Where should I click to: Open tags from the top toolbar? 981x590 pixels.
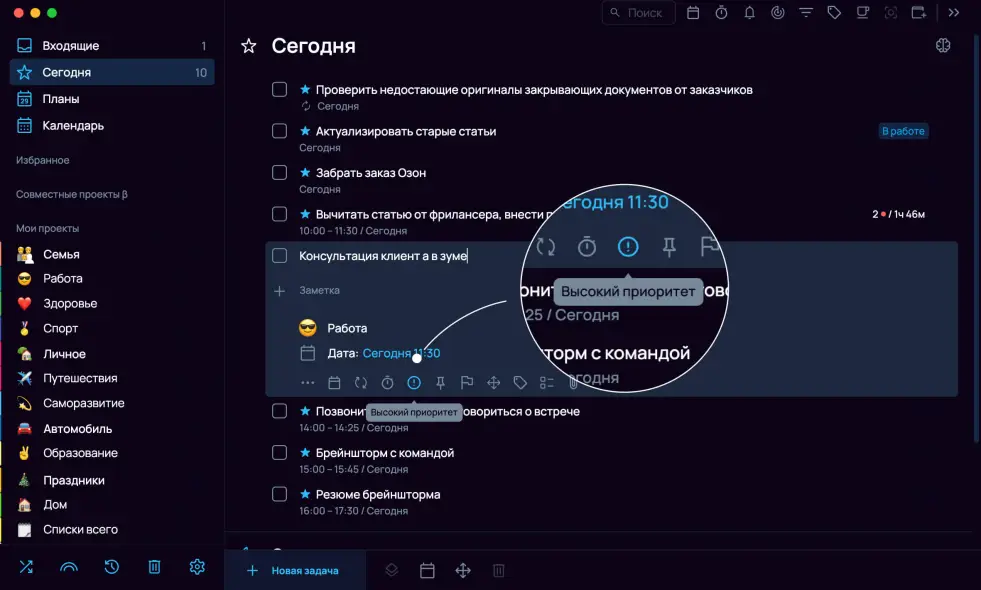coord(835,13)
